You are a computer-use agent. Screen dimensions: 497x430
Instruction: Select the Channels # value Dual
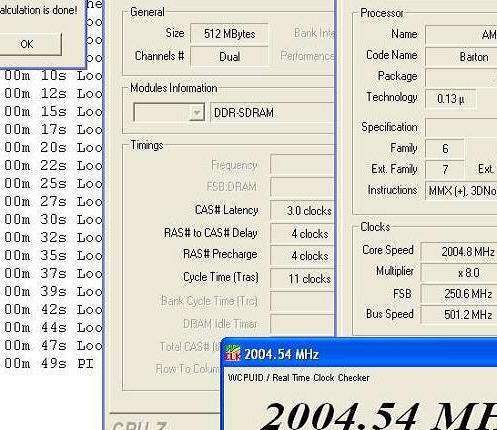(x=229, y=56)
